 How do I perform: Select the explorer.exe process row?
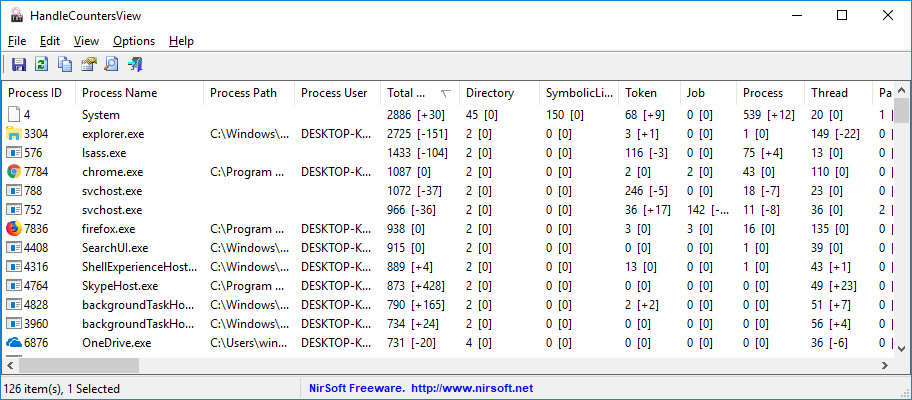(112, 134)
